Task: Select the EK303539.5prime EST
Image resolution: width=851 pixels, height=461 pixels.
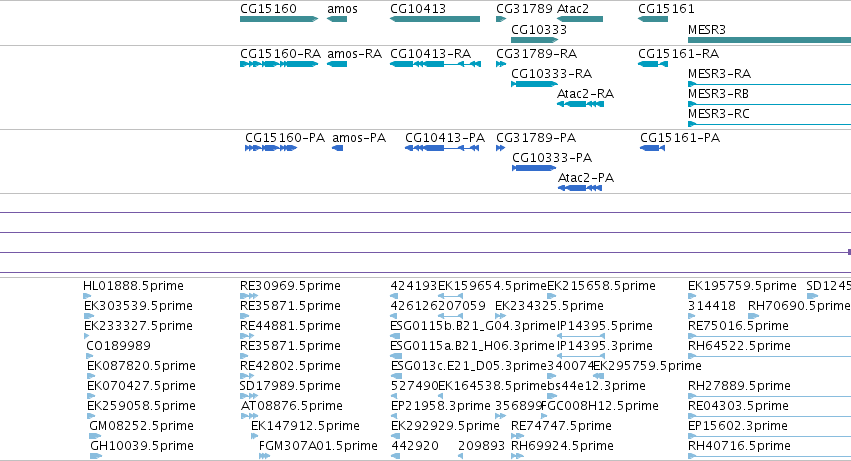Action: pos(138,306)
